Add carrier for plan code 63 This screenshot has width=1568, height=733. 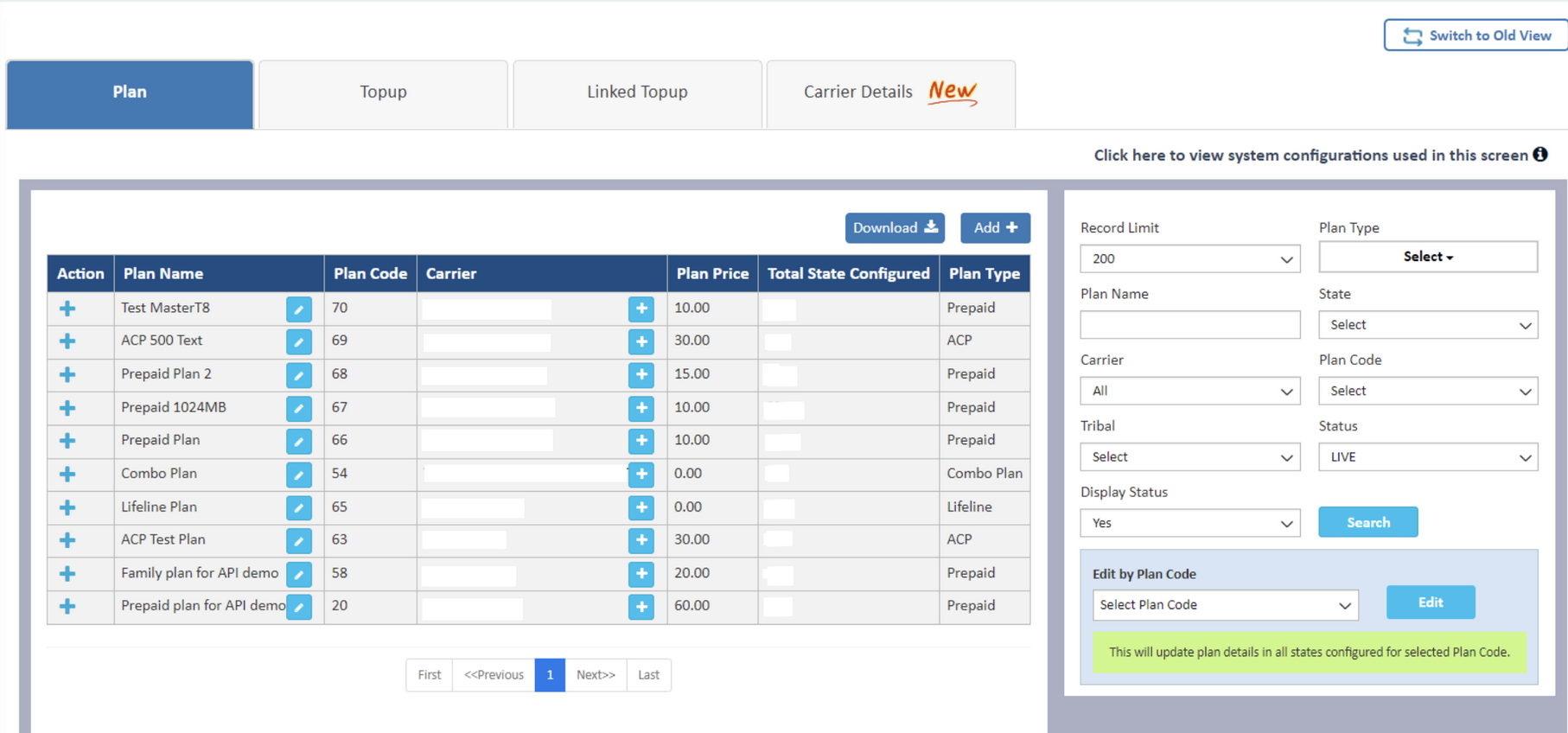[641, 540]
